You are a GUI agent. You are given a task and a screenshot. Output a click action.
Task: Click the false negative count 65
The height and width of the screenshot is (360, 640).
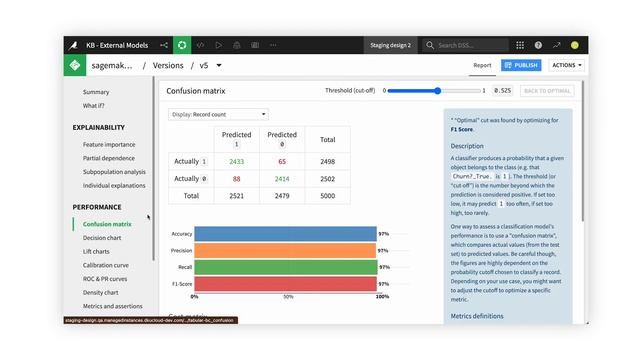click(x=282, y=162)
